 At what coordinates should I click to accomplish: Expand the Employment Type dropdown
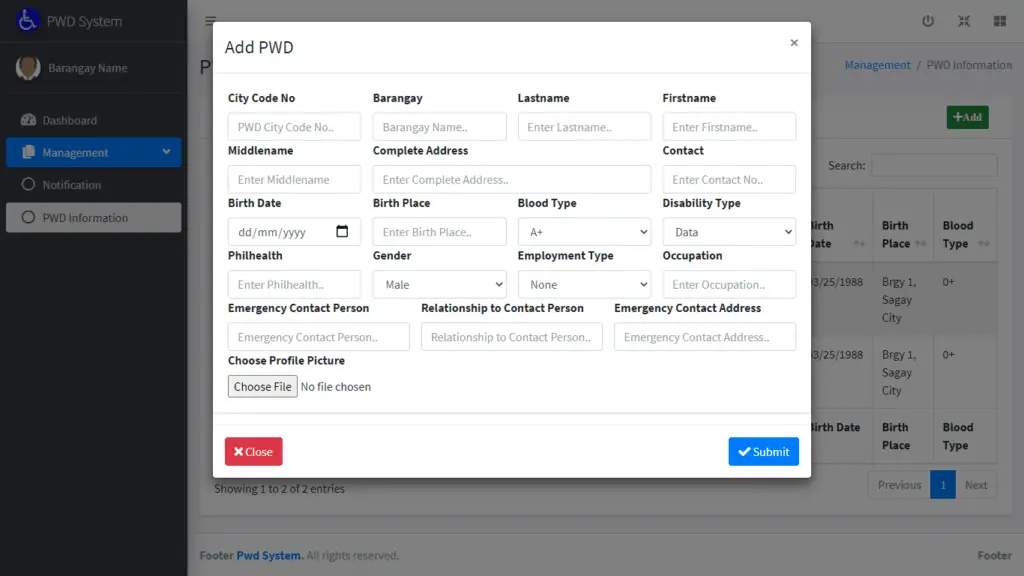pos(584,284)
